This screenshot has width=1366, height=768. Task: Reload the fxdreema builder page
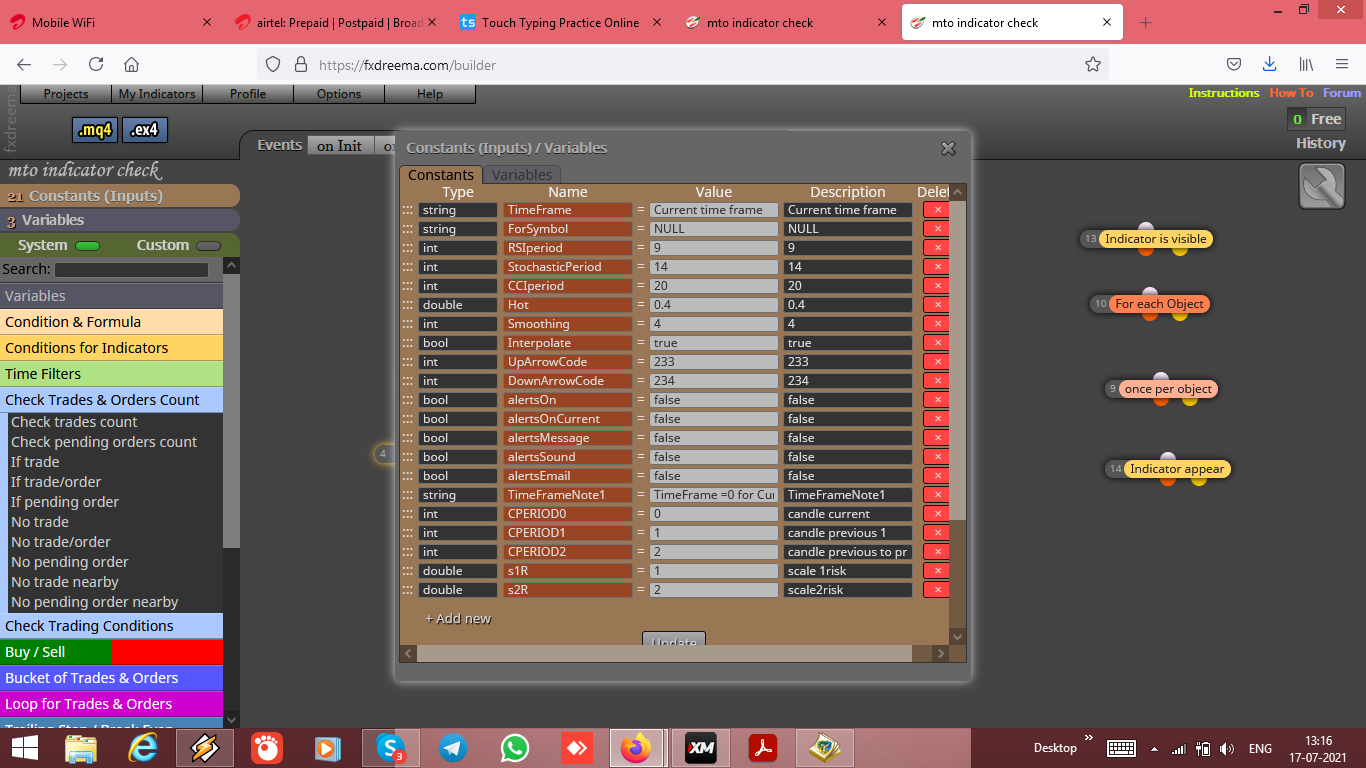(96, 64)
